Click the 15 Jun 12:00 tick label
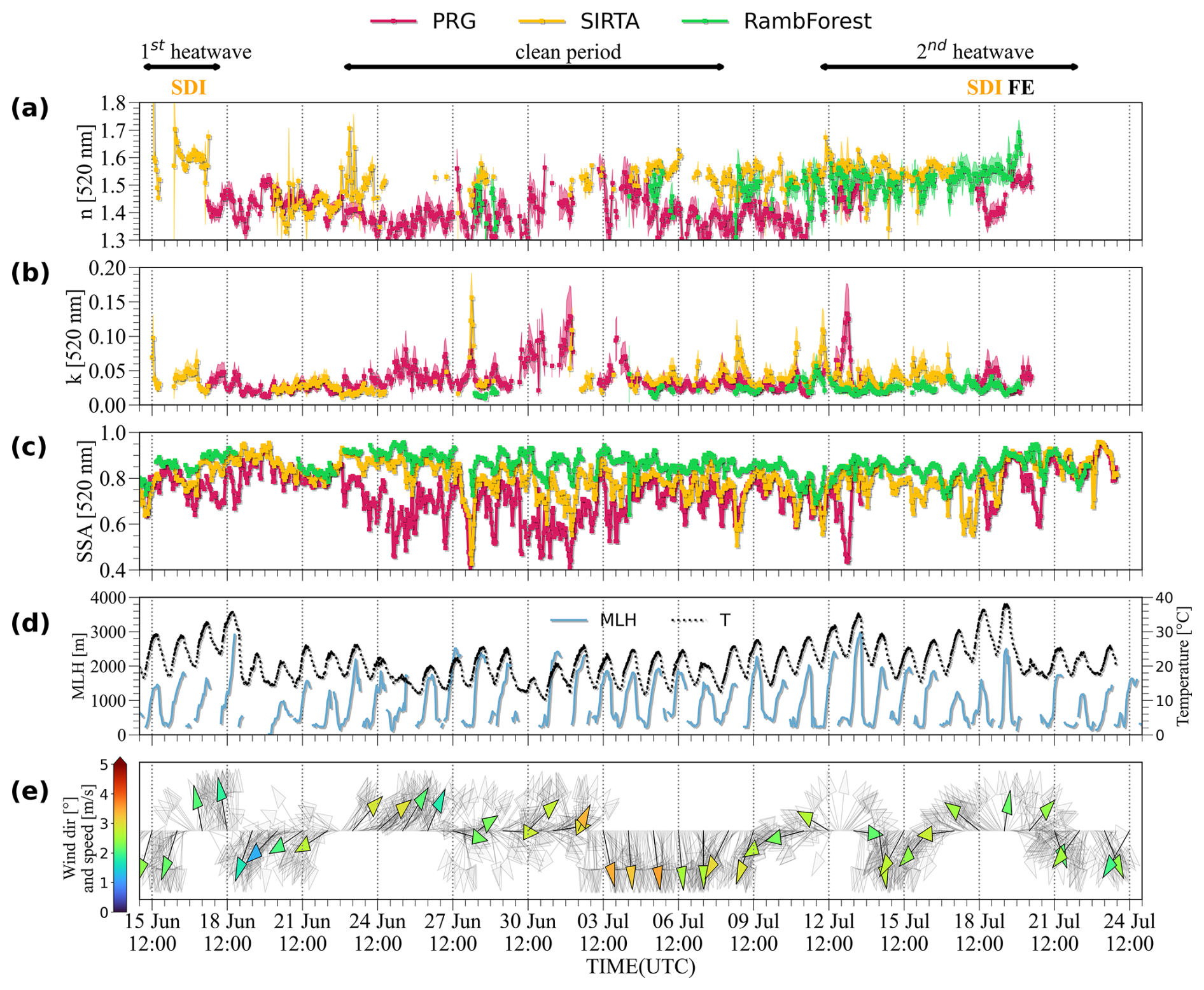This screenshot has width=1204, height=990. point(152,932)
